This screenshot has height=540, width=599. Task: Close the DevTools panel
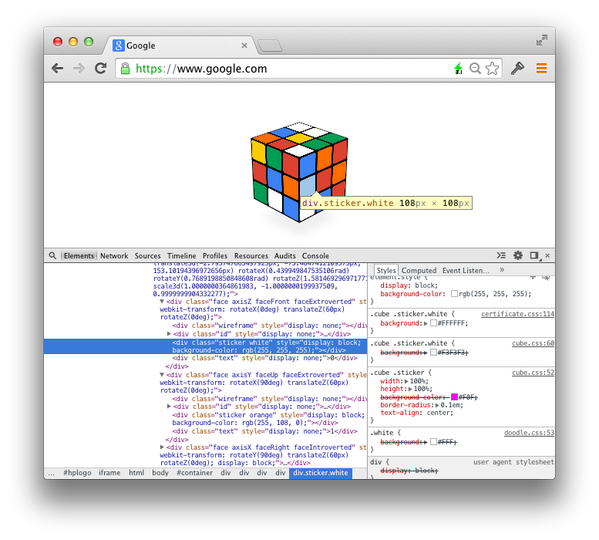[x=547, y=255]
